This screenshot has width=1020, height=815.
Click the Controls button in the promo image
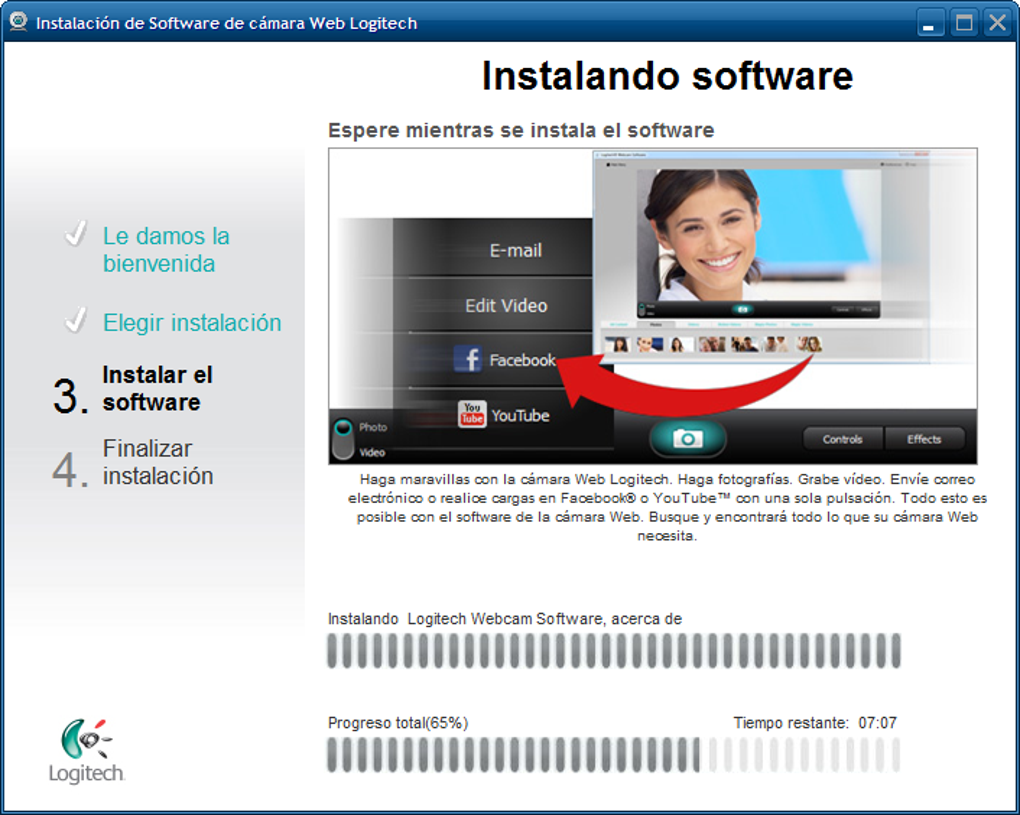click(x=842, y=439)
